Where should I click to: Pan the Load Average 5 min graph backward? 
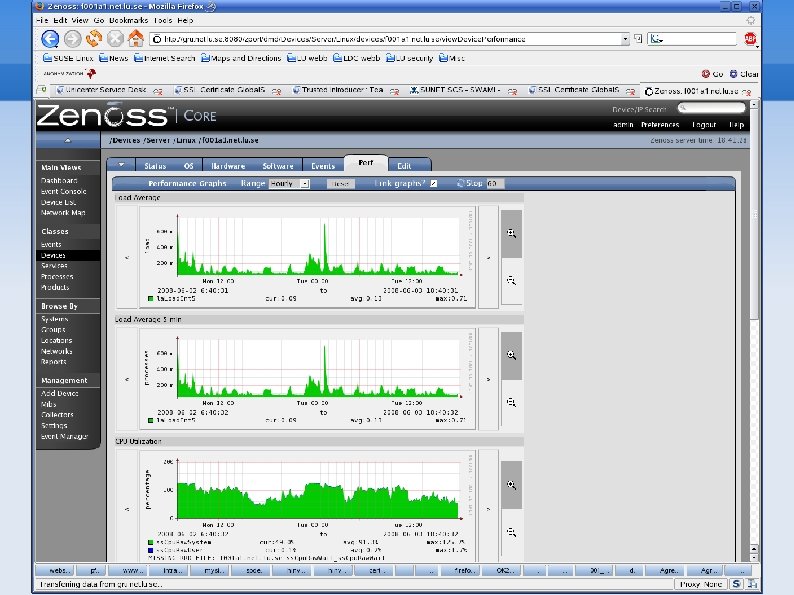click(x=127, y=379)
